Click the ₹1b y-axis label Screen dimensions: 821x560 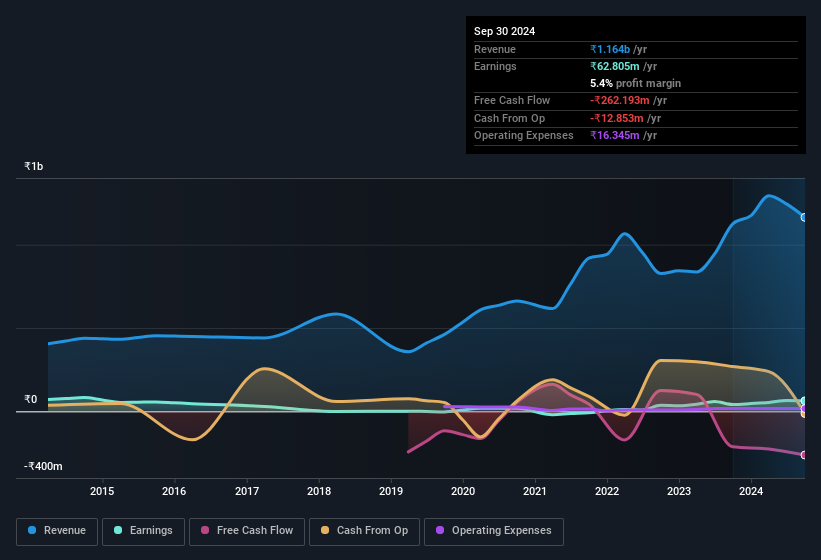click(34, 166)
